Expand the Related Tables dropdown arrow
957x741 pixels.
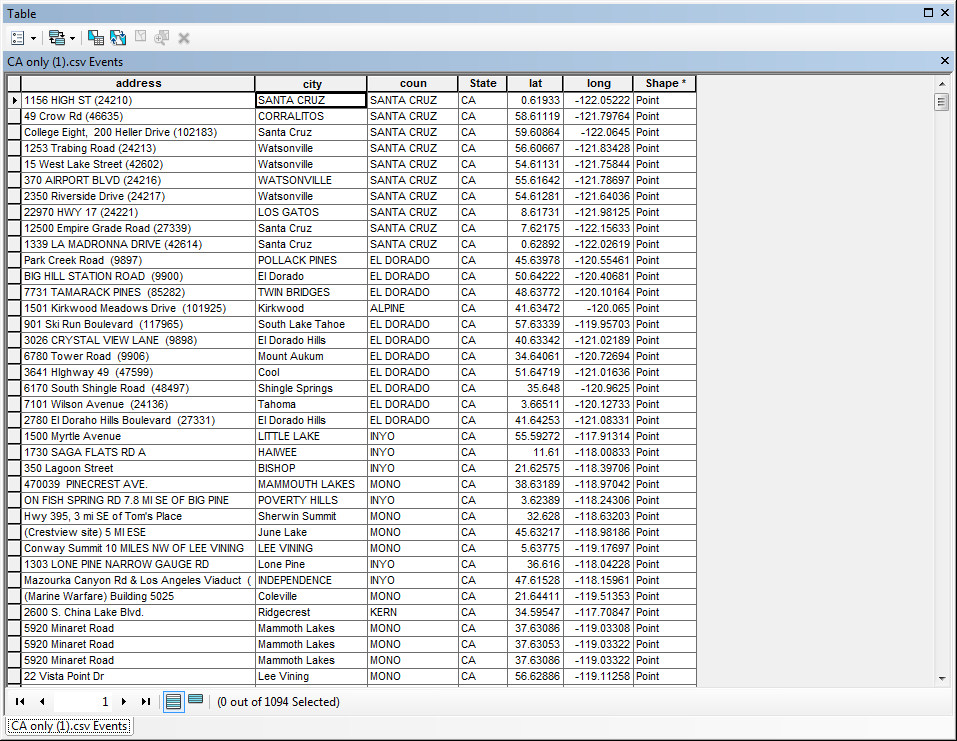[72, 38]
